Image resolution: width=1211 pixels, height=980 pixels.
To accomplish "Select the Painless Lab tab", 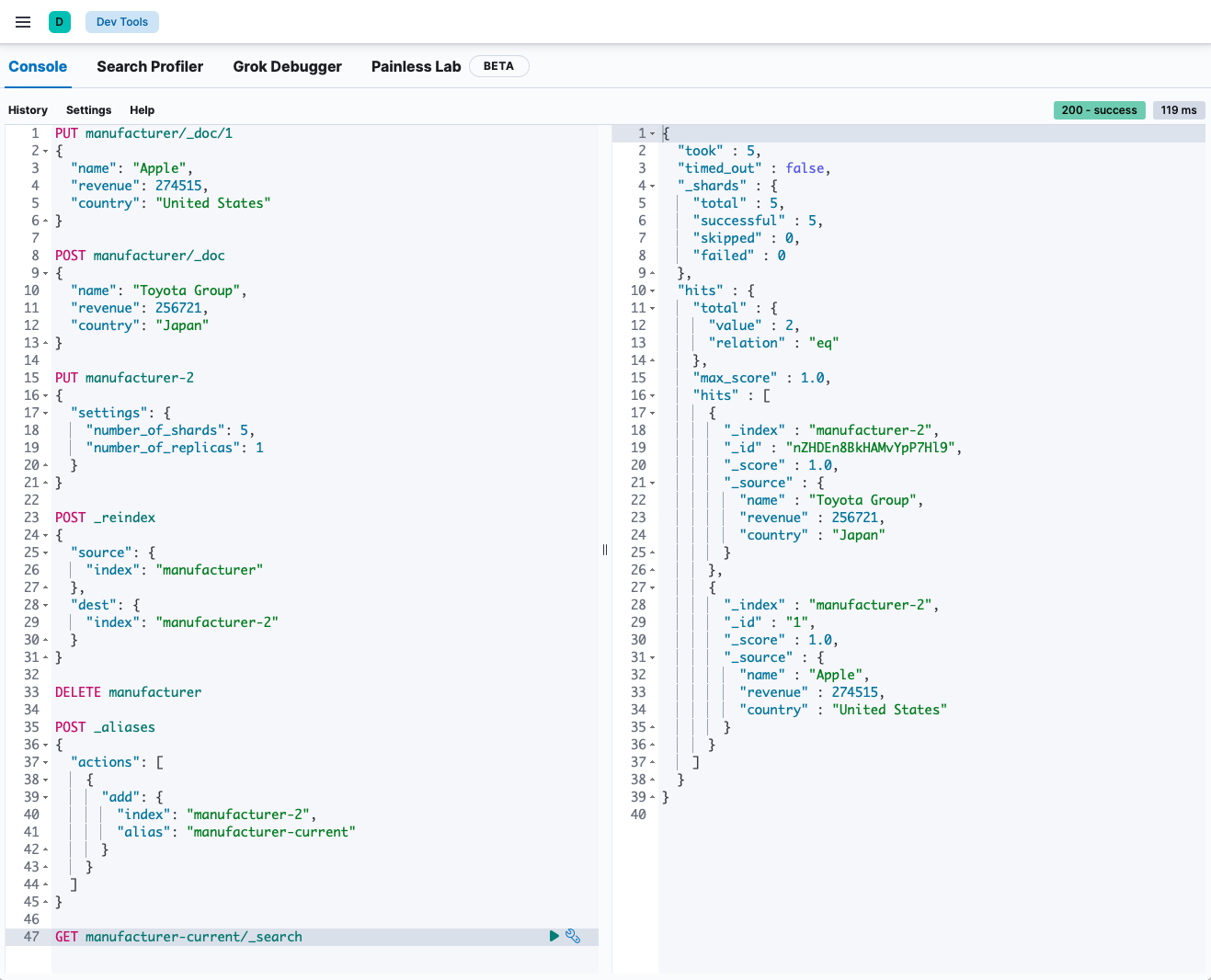I will (416, 66).
